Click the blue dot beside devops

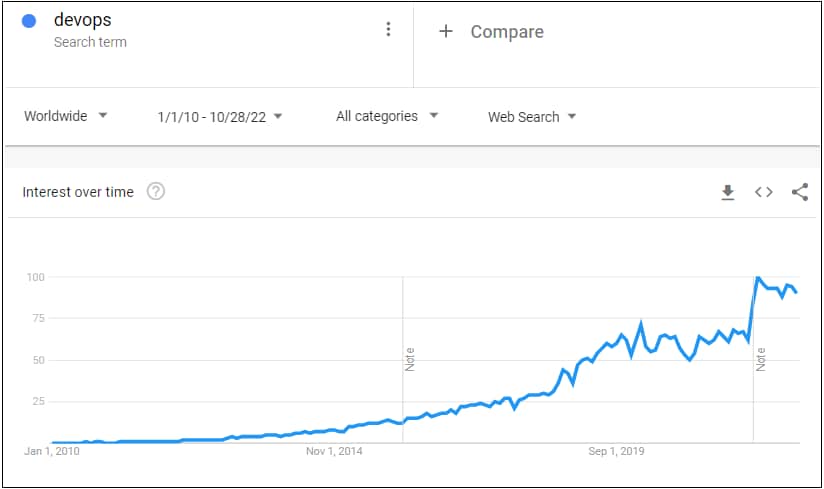click(x=29, y=22)
